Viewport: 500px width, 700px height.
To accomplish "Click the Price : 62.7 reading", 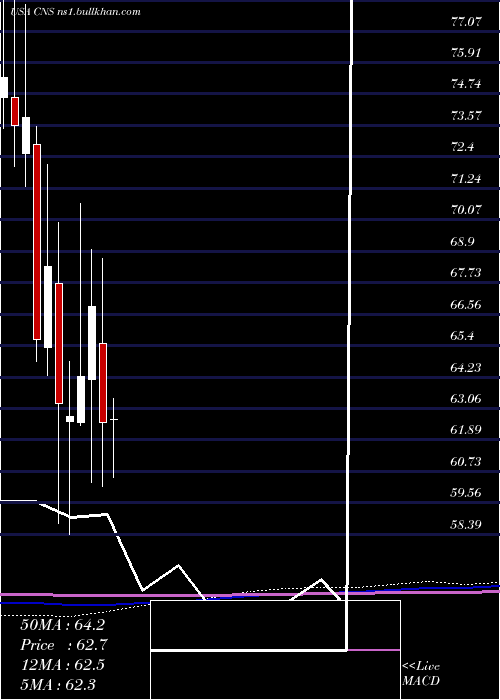I will pos(64,645).
